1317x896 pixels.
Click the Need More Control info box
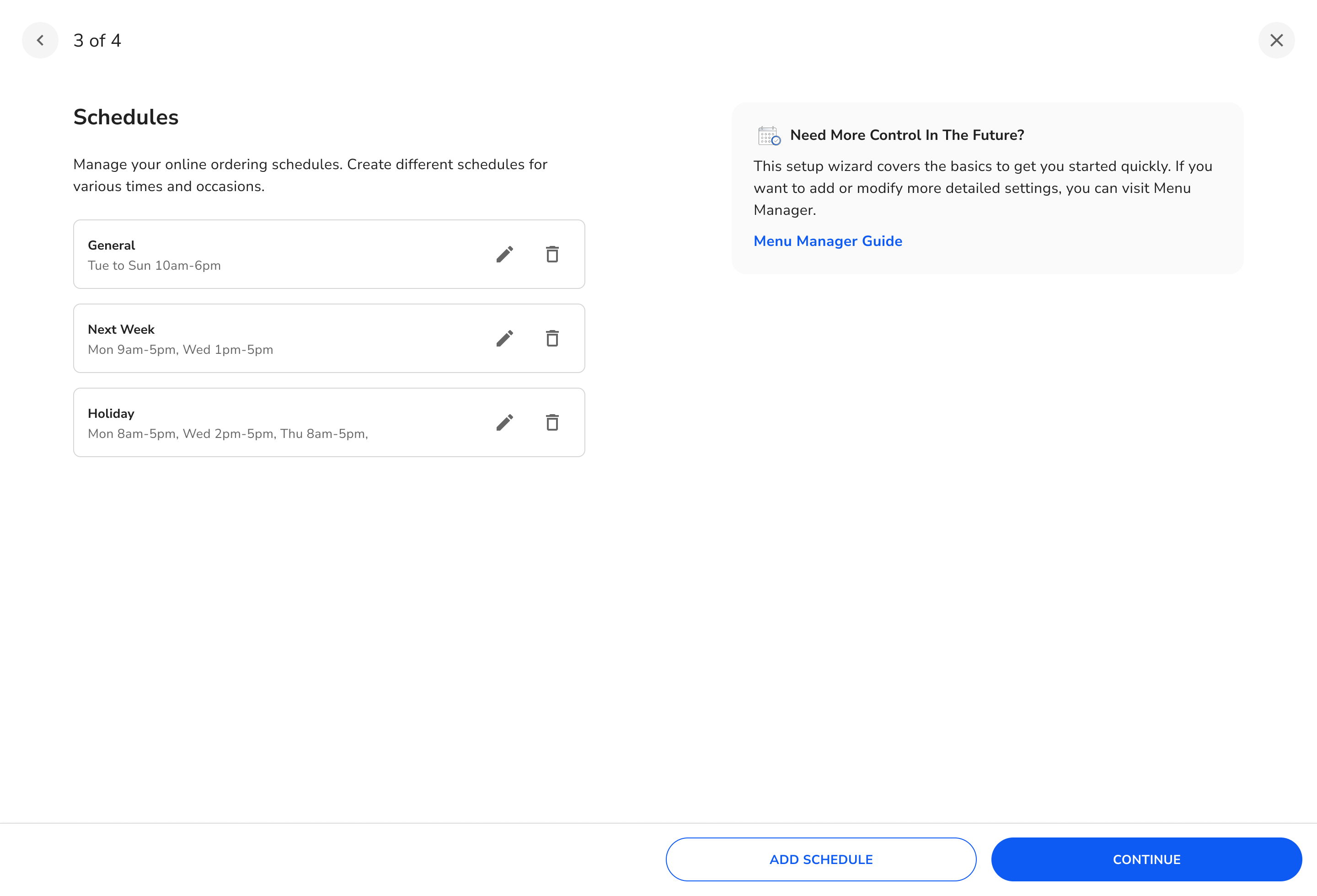tap(987, 188)
